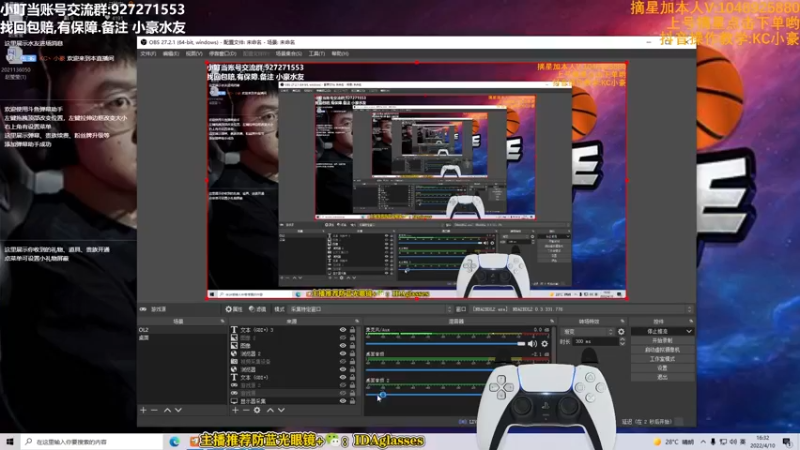Pop out the Audio Mixer dock icon
This screenshot has height=450, width=800.
click(552, 321)
